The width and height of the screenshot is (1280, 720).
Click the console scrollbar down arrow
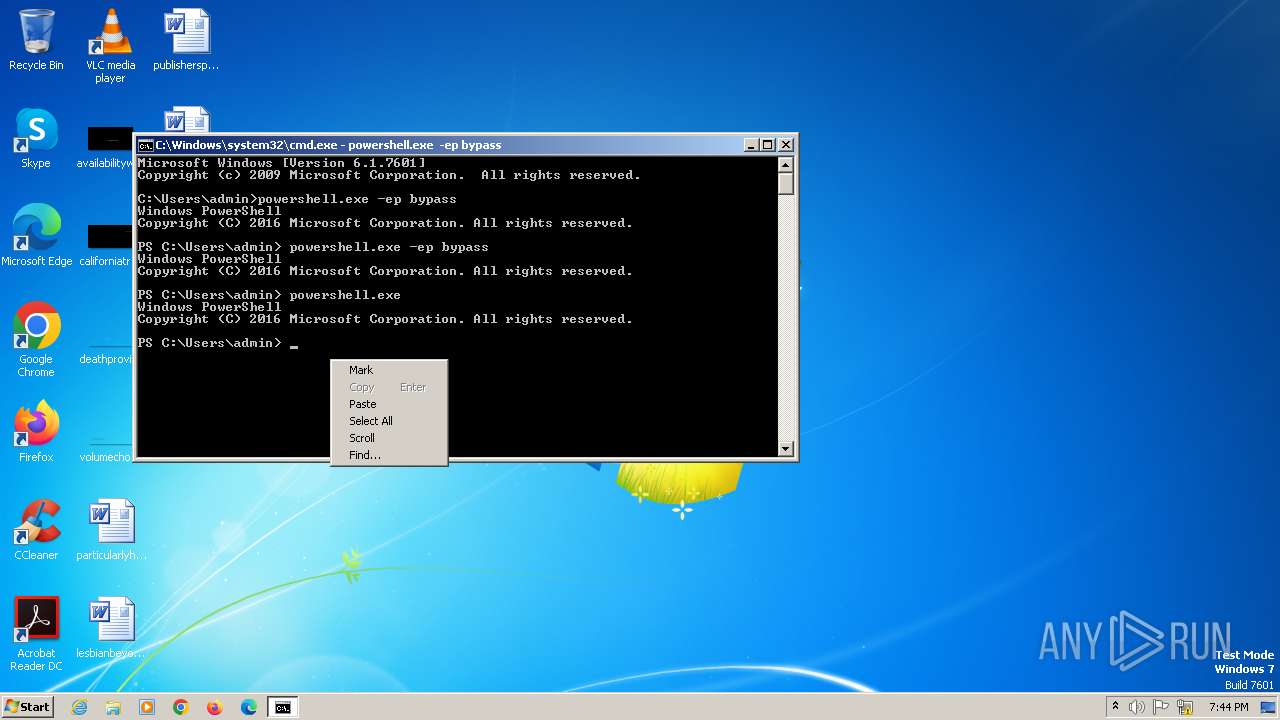786,449
